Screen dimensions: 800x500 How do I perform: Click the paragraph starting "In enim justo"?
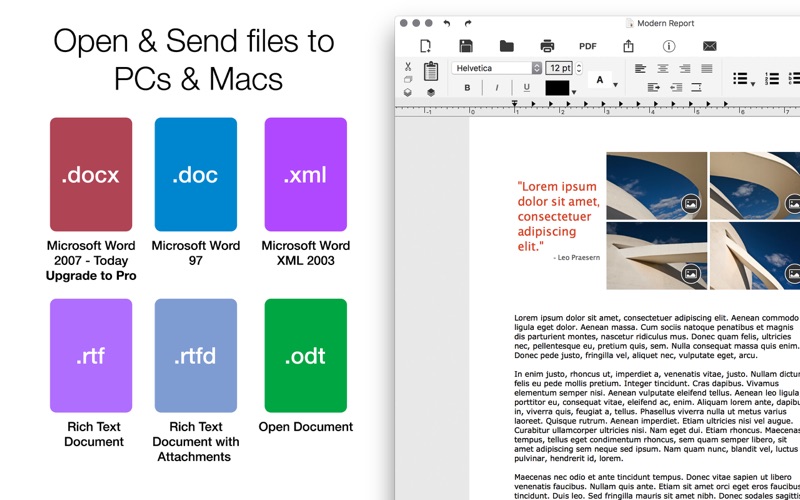click(657, 416)
